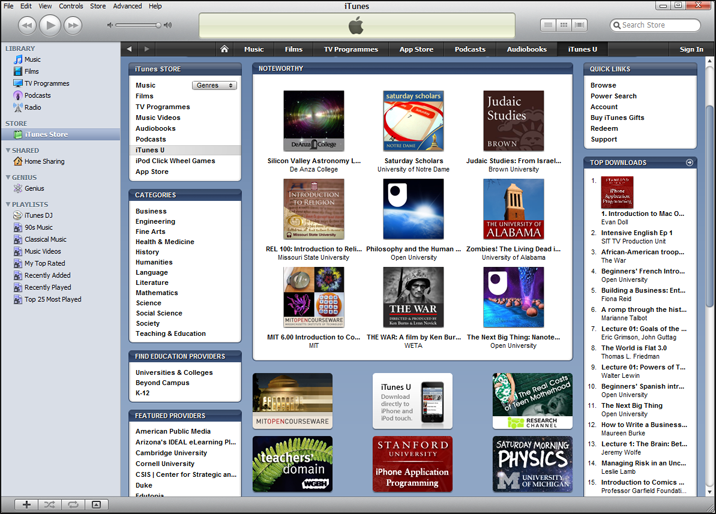
Task: Switch to grid view
Action: (564, 25)
